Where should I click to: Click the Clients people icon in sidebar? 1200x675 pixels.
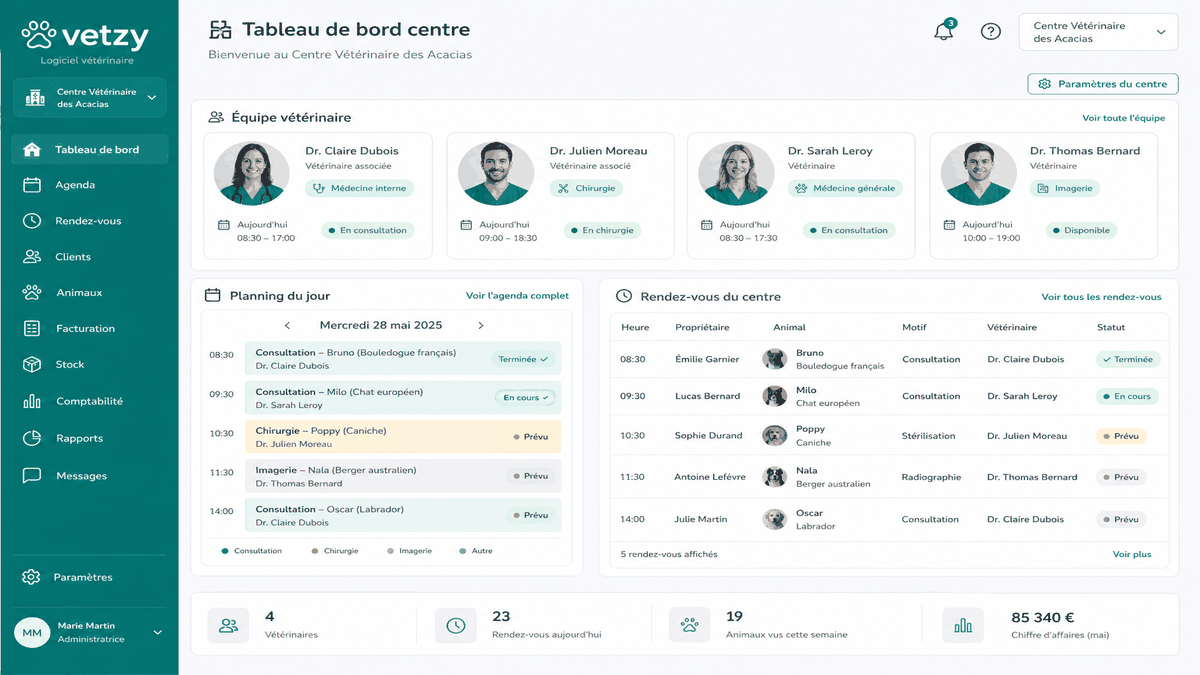(32, 257)
